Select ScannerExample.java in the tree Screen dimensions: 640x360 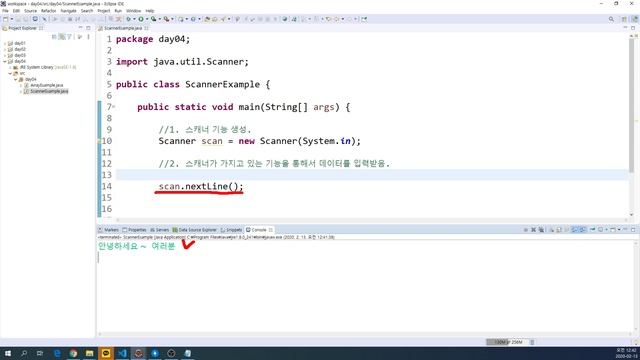point(49,91)
